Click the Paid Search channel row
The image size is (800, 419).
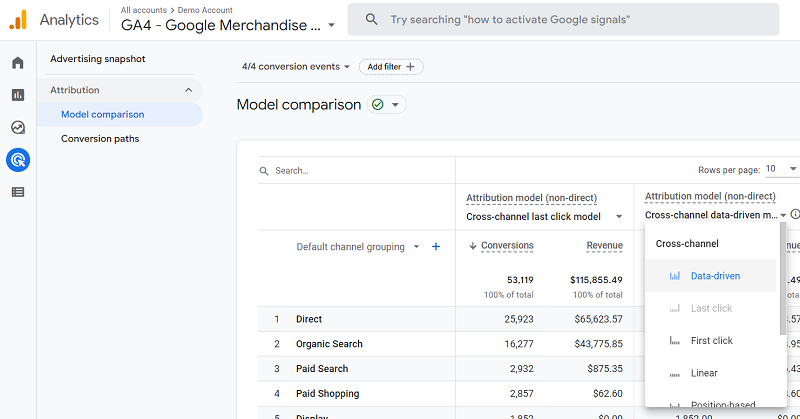coord(322,369)
